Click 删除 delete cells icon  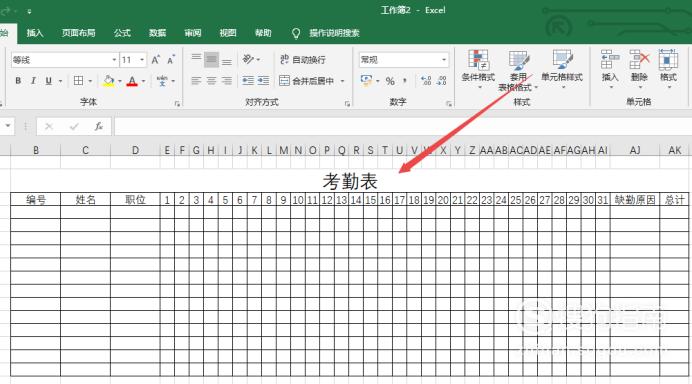point(639,68)
